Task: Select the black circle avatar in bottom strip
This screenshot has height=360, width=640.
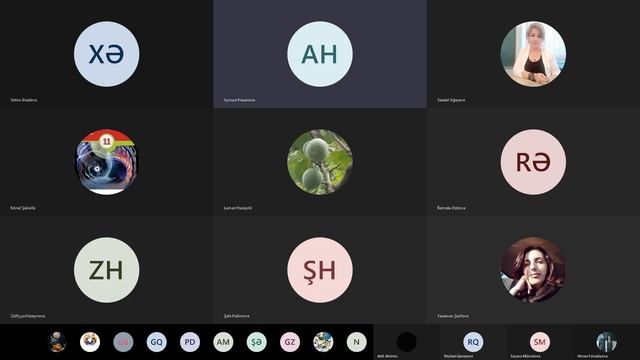Action: [x=407, y=342]
